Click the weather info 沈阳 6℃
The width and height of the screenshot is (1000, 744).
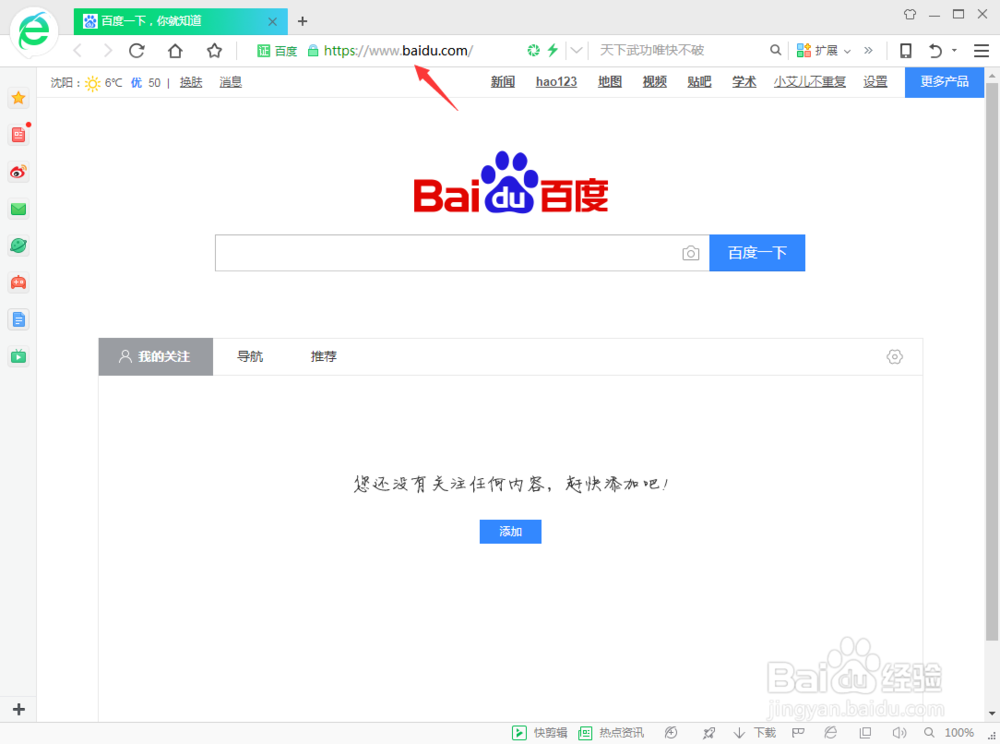tap(105, 83)
